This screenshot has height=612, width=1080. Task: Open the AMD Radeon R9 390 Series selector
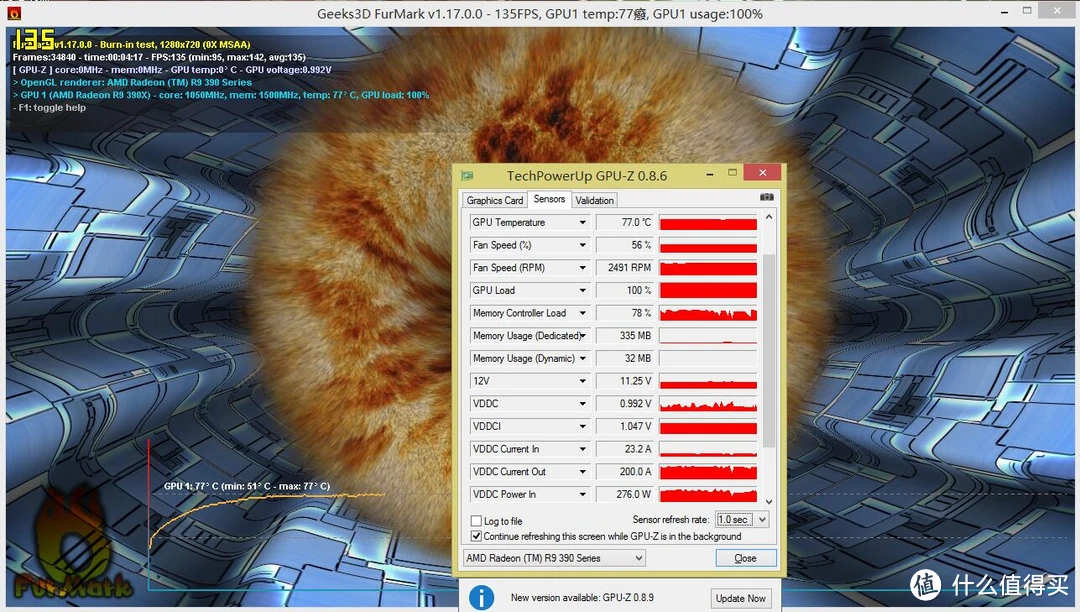point(554,558)
